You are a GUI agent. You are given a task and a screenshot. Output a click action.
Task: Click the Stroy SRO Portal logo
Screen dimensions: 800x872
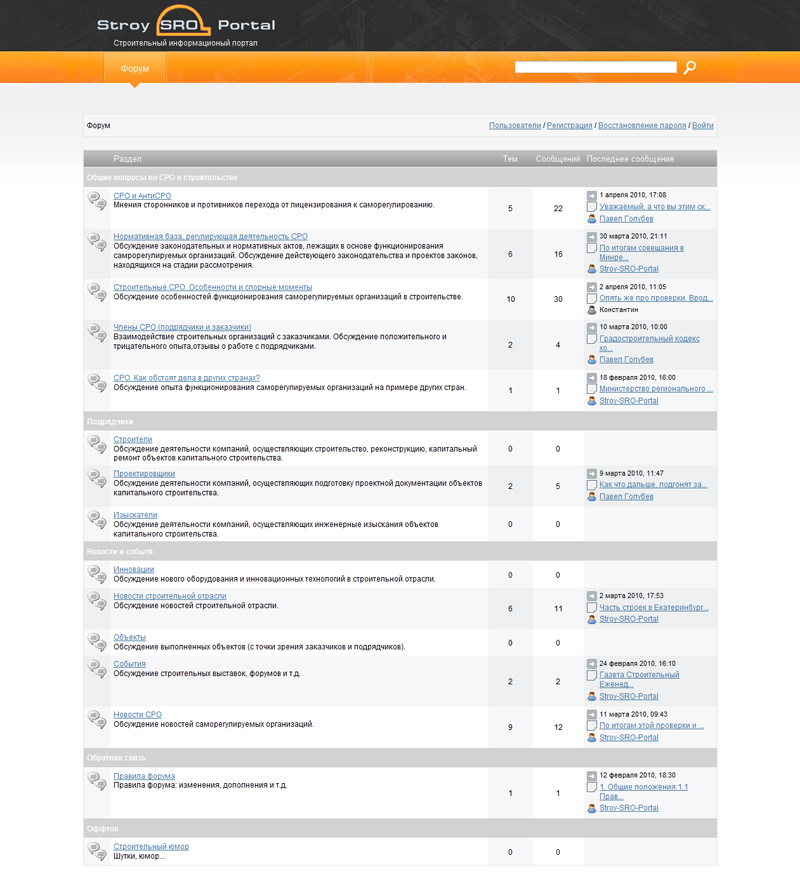(186, 25)
